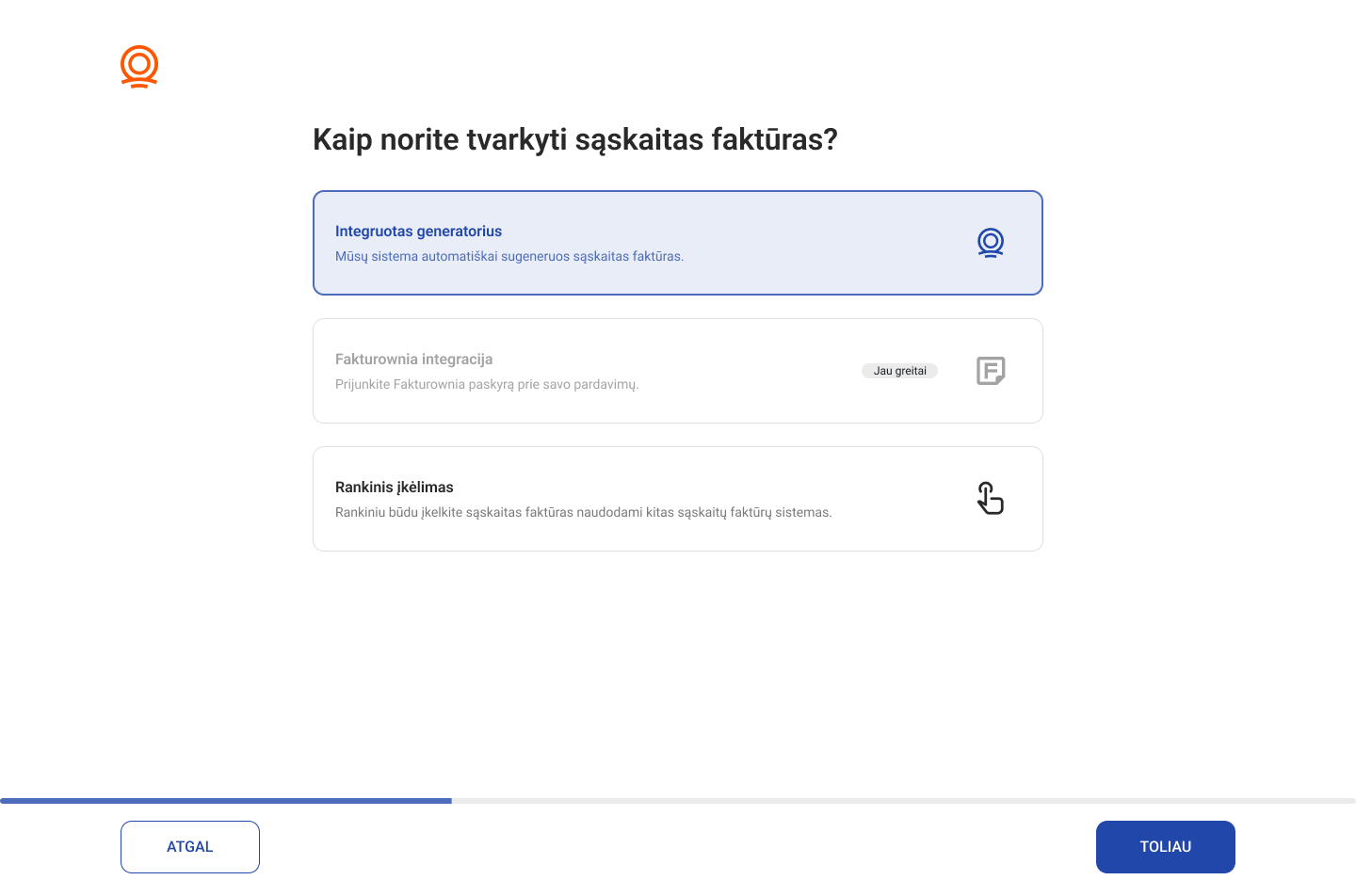Viewport: 1356px width, 896px height.
Task: Click the "Rankinis įkėlimas" title text
Action: pos(394,488)
